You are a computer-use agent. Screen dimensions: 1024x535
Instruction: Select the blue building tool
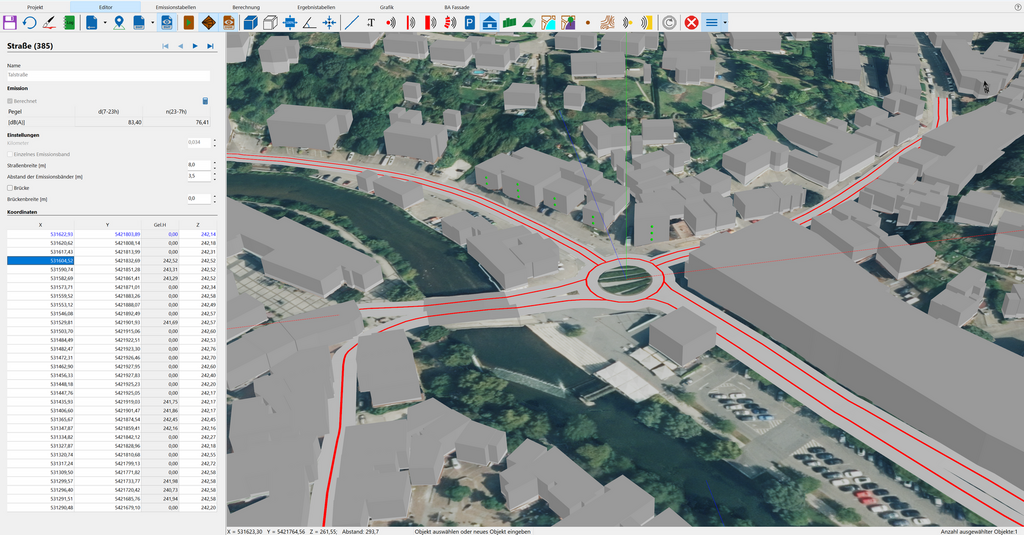pyautogui.click(x=490, y=22)
